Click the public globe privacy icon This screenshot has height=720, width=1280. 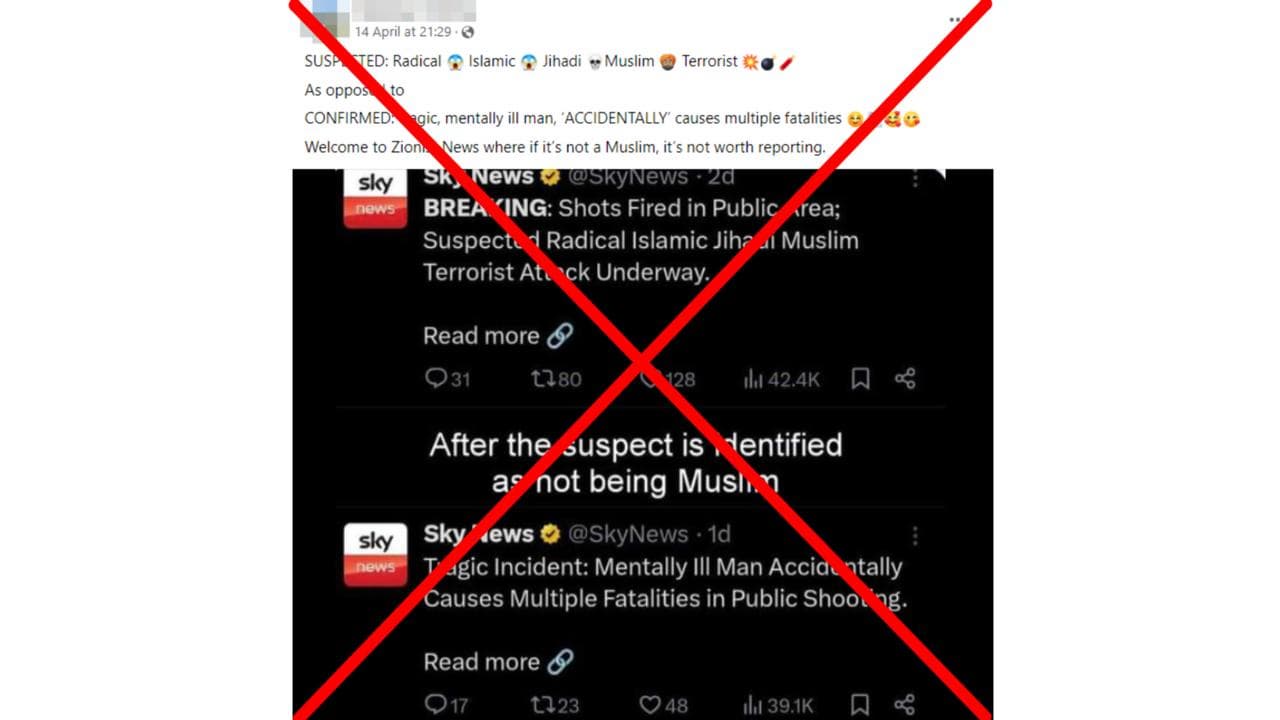(468, 32)
